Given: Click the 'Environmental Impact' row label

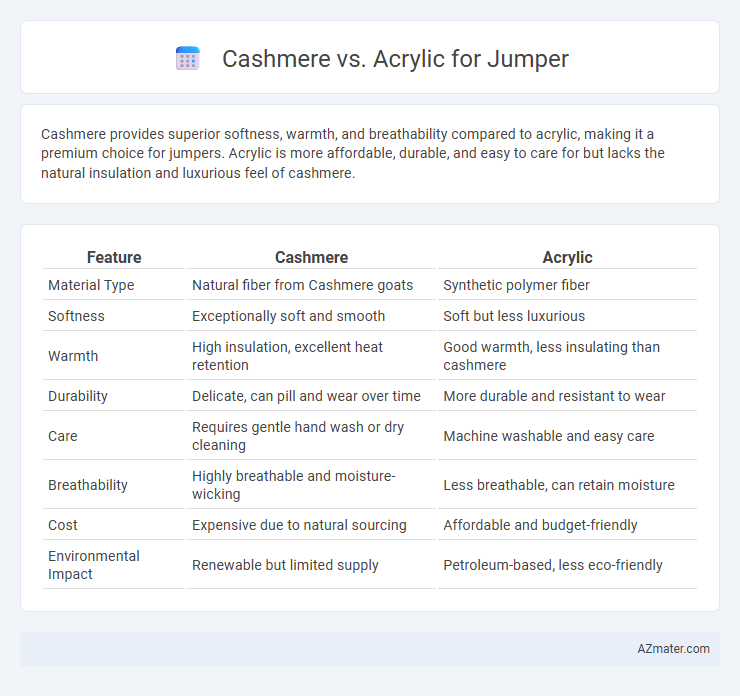Looking at the screenshot, I should (x=94, y=565).
